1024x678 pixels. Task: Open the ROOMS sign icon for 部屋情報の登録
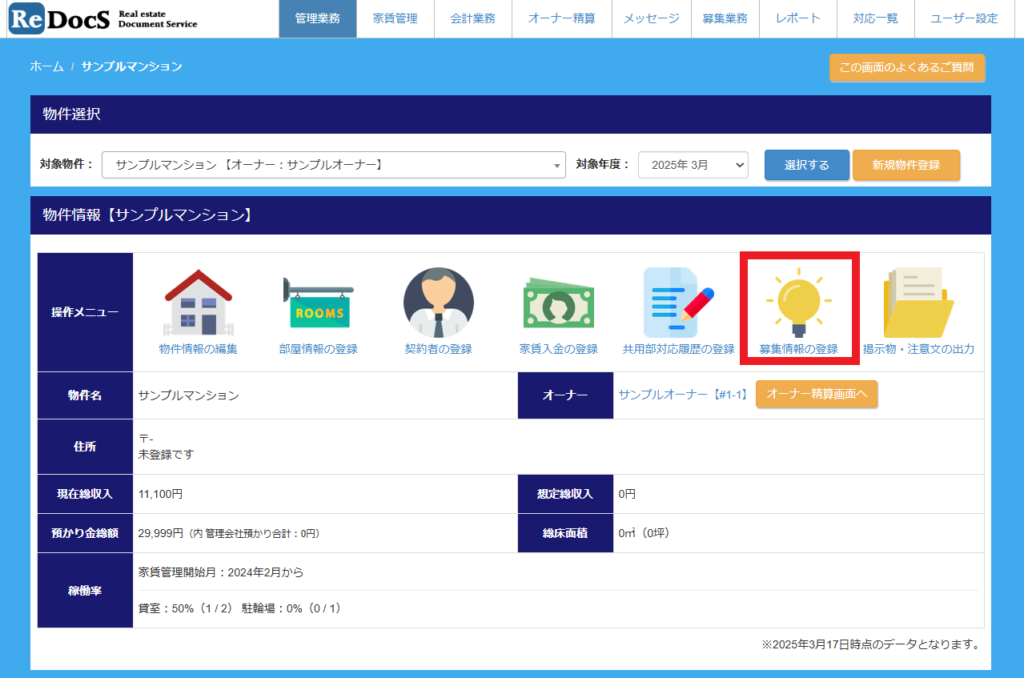pos(318,302)
